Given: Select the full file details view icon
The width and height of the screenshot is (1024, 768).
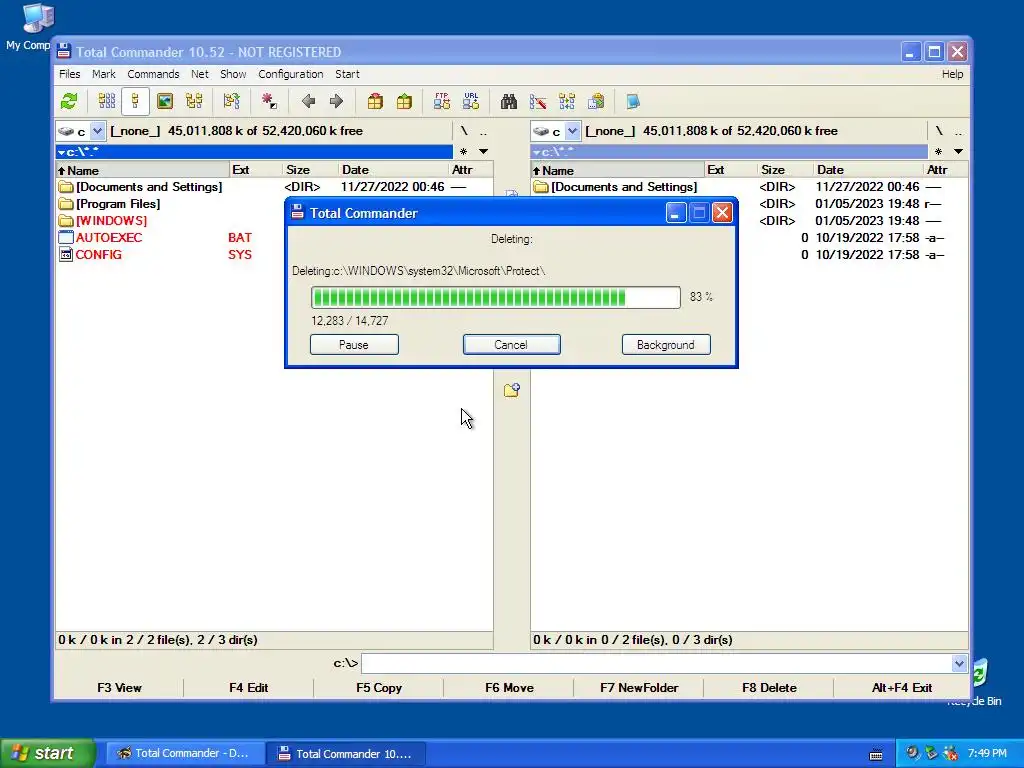Looking at the screenshot, I should click(135, 101).
